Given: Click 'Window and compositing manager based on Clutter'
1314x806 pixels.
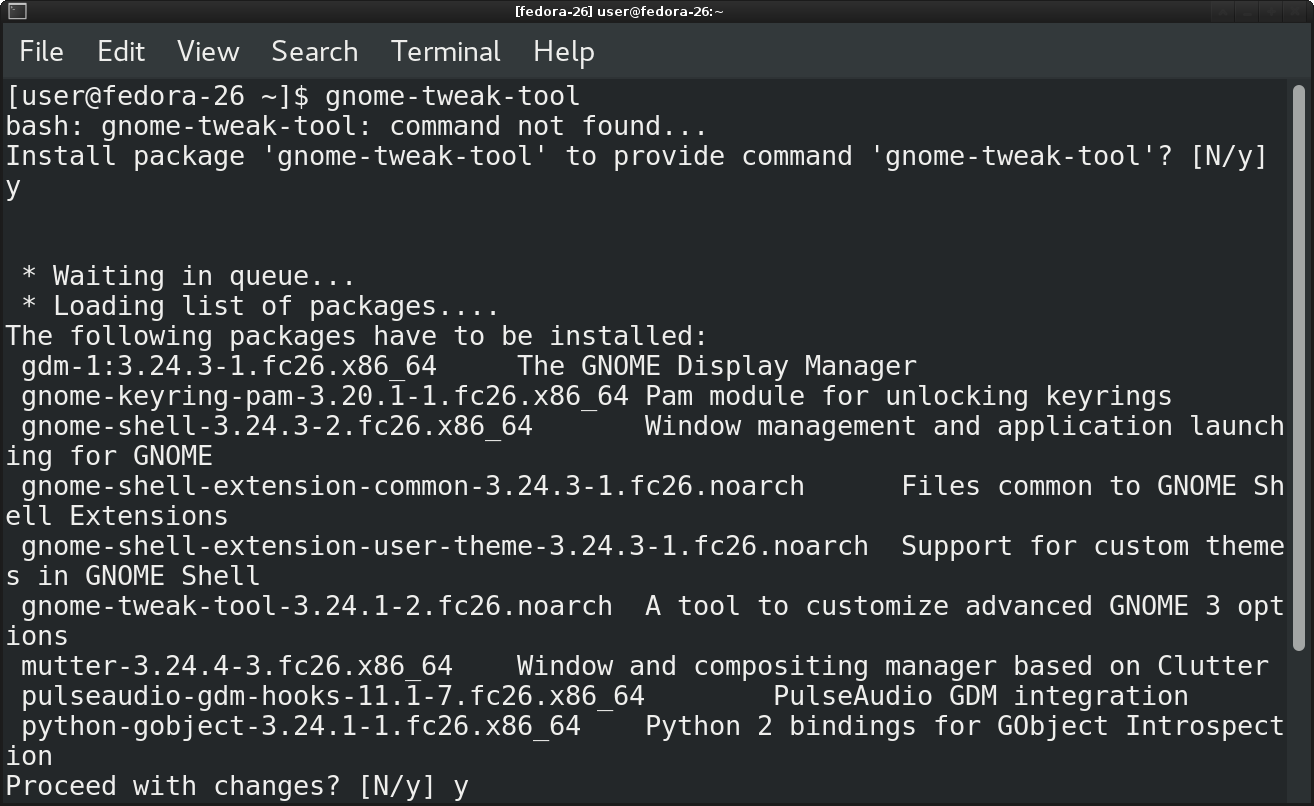Looking at the screenshot, I should pos(893,666).
